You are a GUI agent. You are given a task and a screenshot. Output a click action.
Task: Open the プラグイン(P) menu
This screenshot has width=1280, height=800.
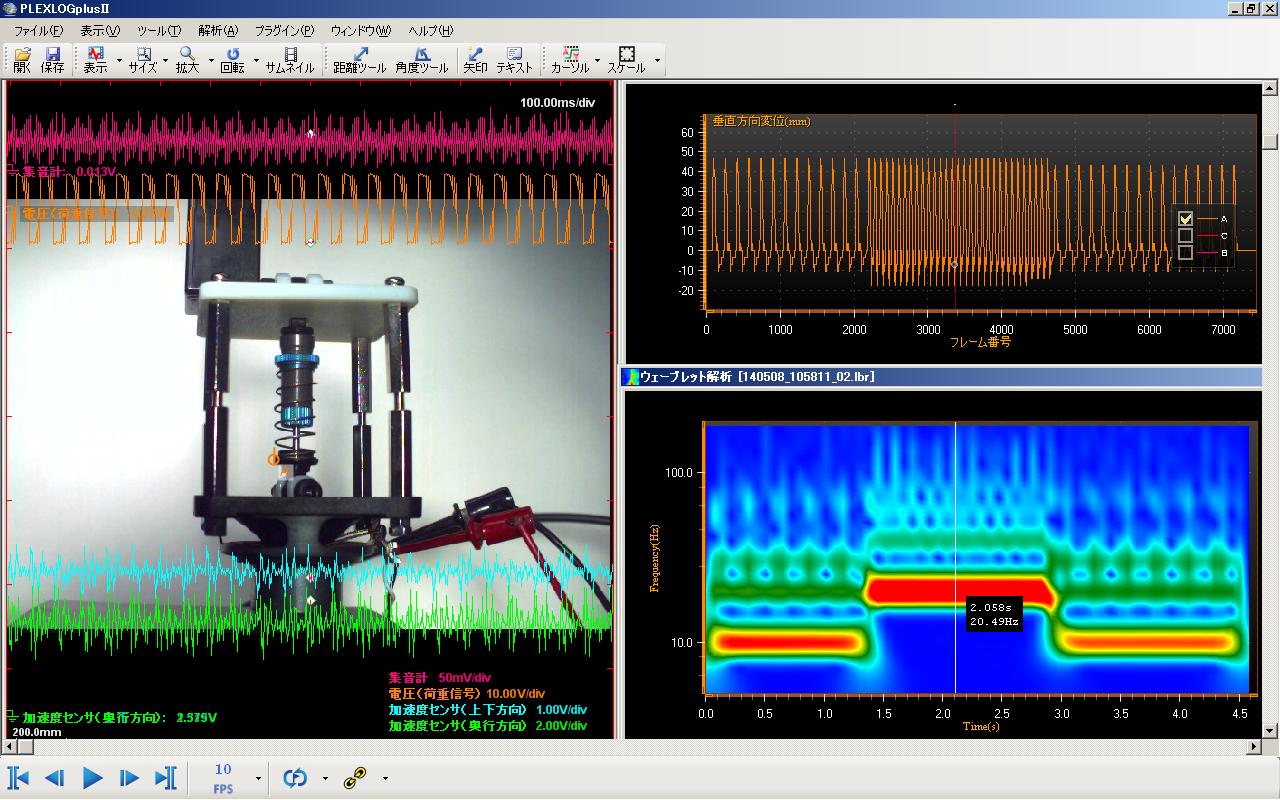tap(284, 30)
